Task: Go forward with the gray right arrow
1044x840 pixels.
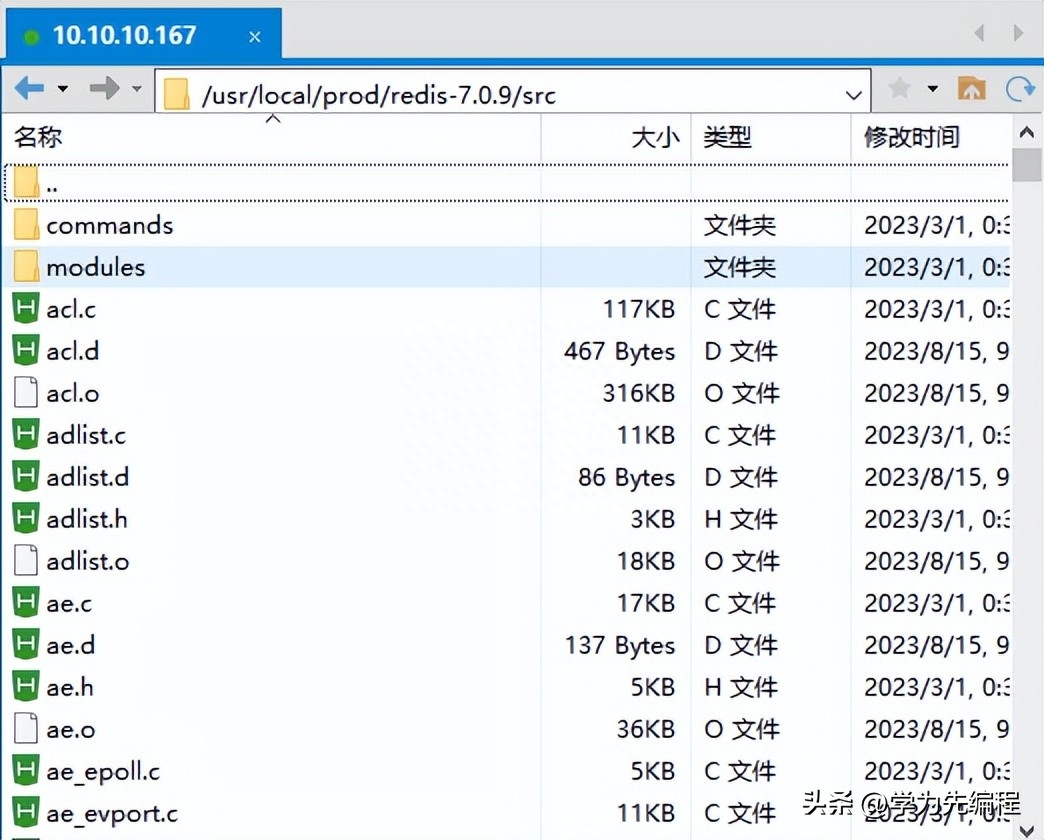Action: click(105, 88)
